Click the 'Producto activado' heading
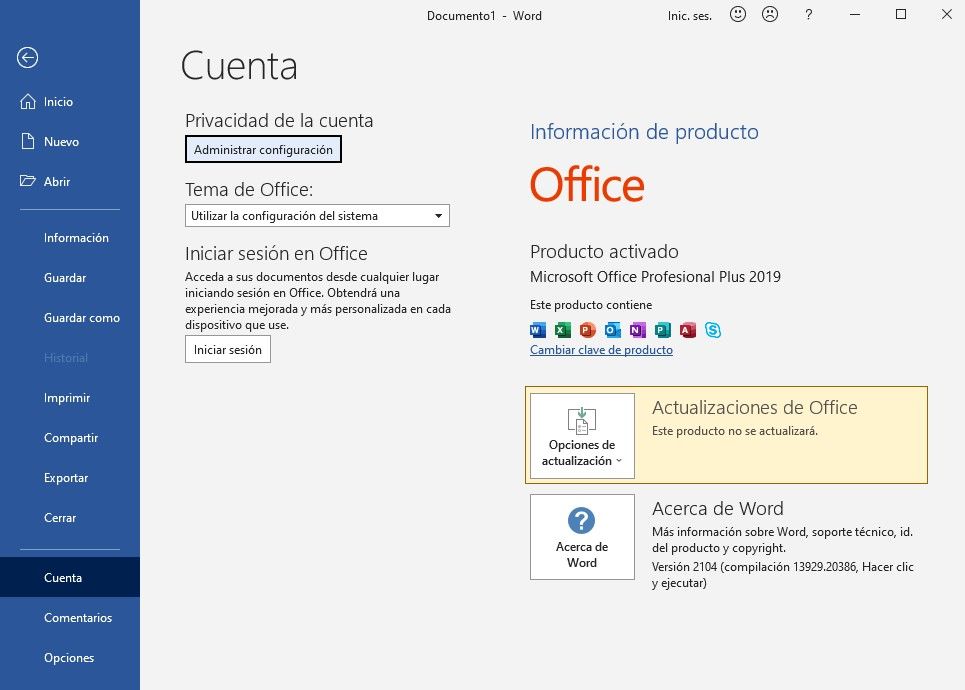 pos(604,251)
